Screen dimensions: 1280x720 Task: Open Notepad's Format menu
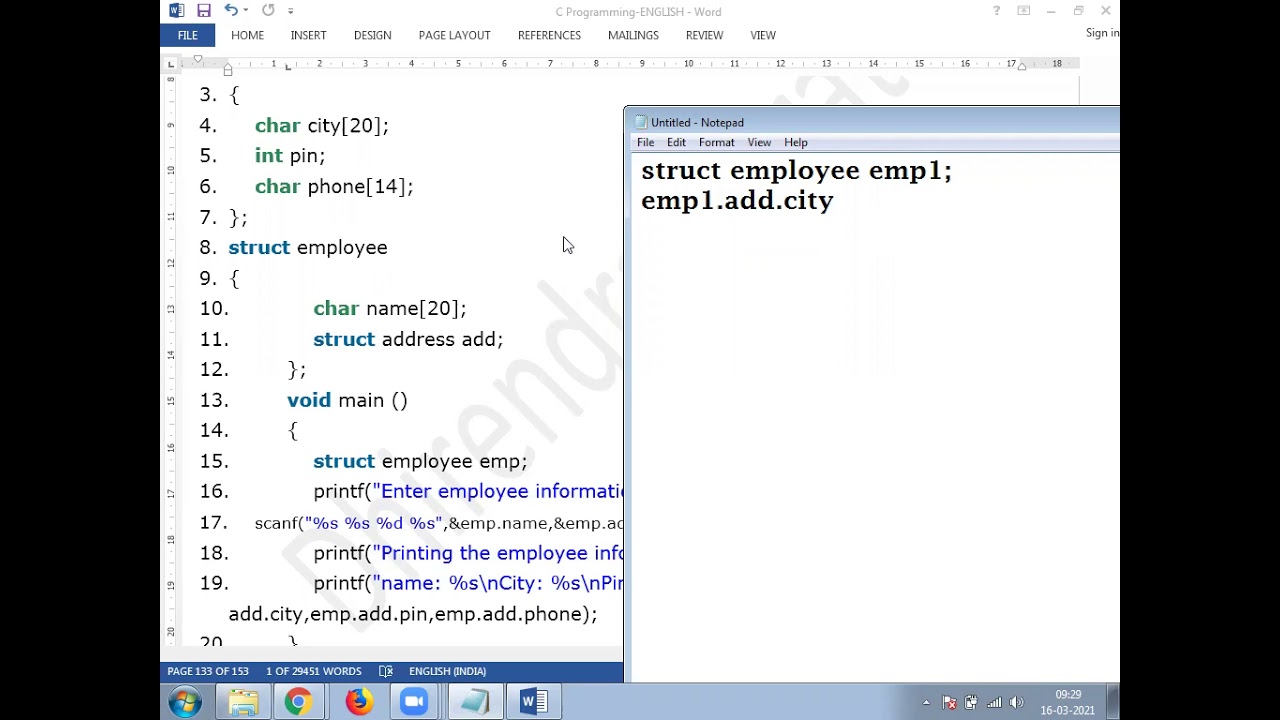pos(716,142)
